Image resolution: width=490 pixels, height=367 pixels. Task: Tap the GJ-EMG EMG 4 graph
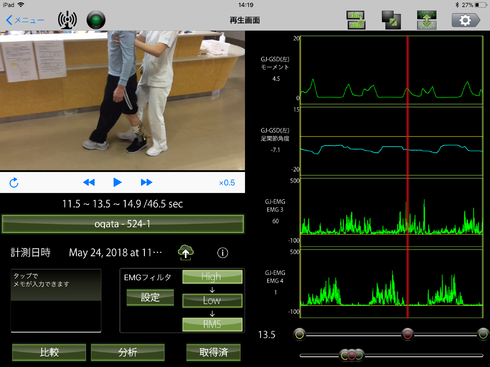pyautogui.click(x=392, y=283)
